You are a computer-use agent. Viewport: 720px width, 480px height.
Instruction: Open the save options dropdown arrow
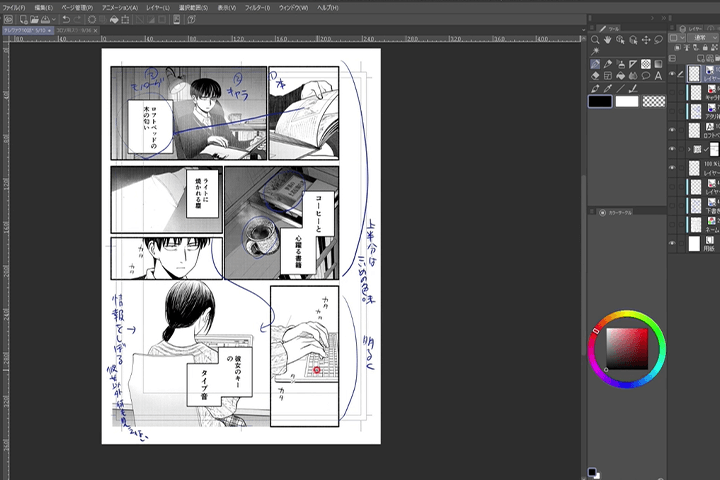[54, 19]
